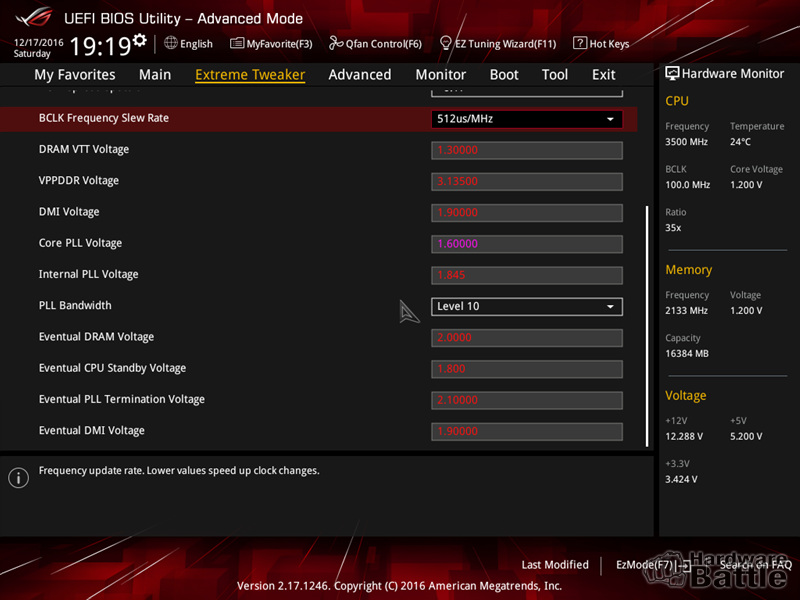Screen dimensions: 800x600
Task: Click Eventual PLL Termination Voltage field
Action: [x=527, y=400]
